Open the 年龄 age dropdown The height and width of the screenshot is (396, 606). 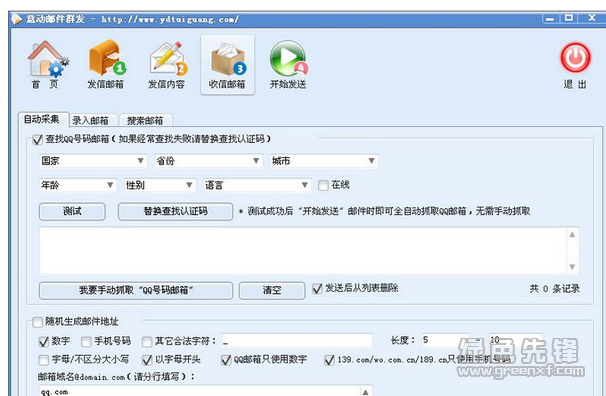[x=78, y=185]
